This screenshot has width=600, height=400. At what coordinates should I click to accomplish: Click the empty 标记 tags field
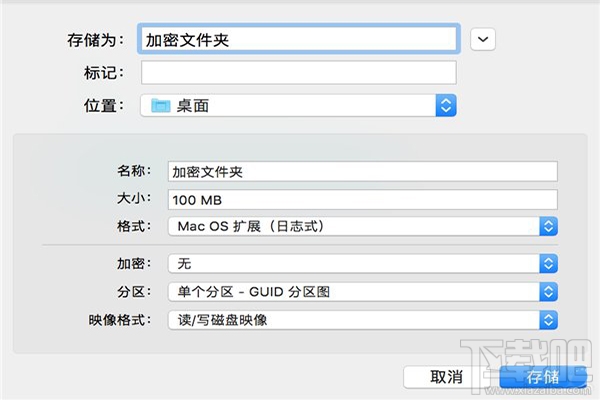(298, 72)
